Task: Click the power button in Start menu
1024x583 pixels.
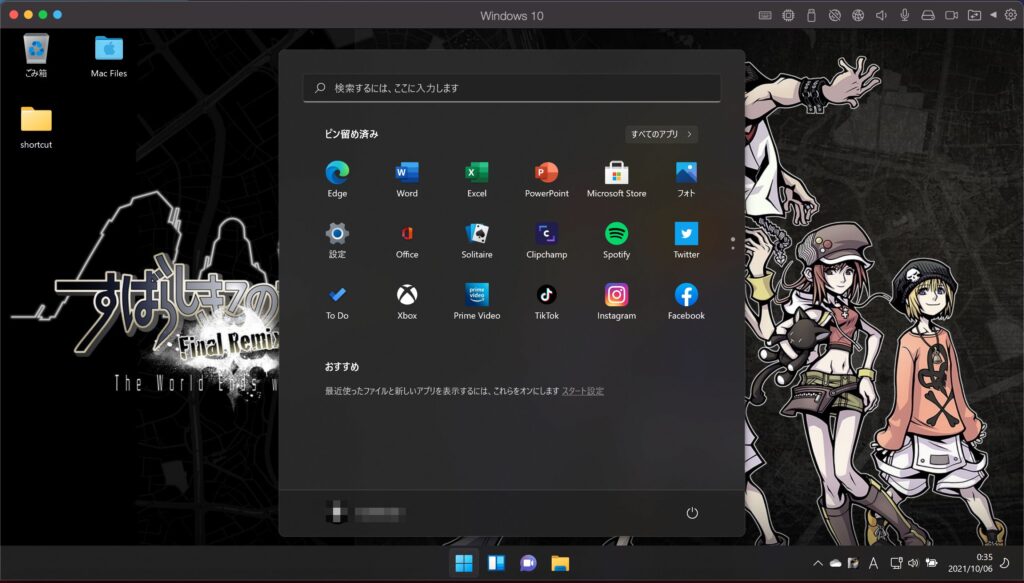Action: (692, 513)
